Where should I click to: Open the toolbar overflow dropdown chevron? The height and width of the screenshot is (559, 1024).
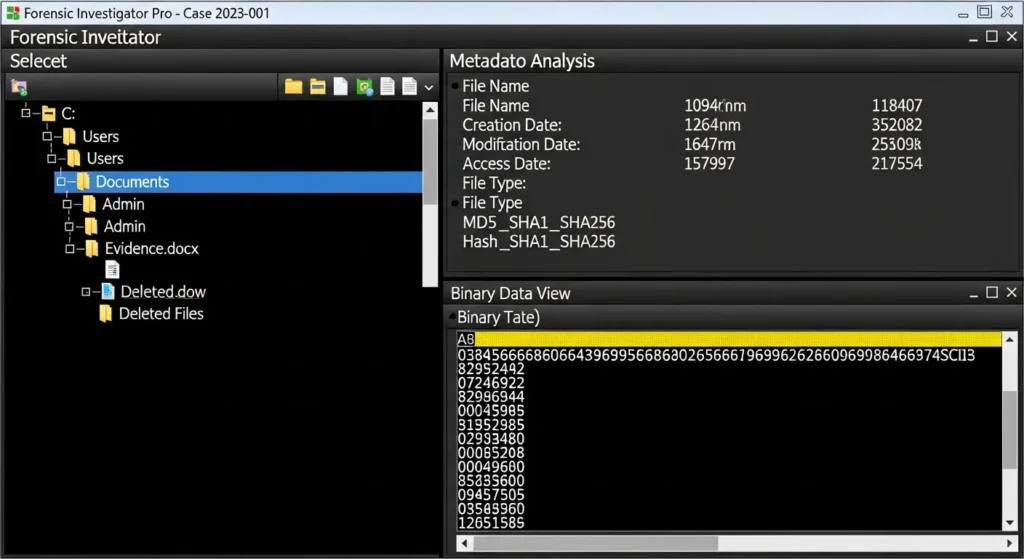428,87
